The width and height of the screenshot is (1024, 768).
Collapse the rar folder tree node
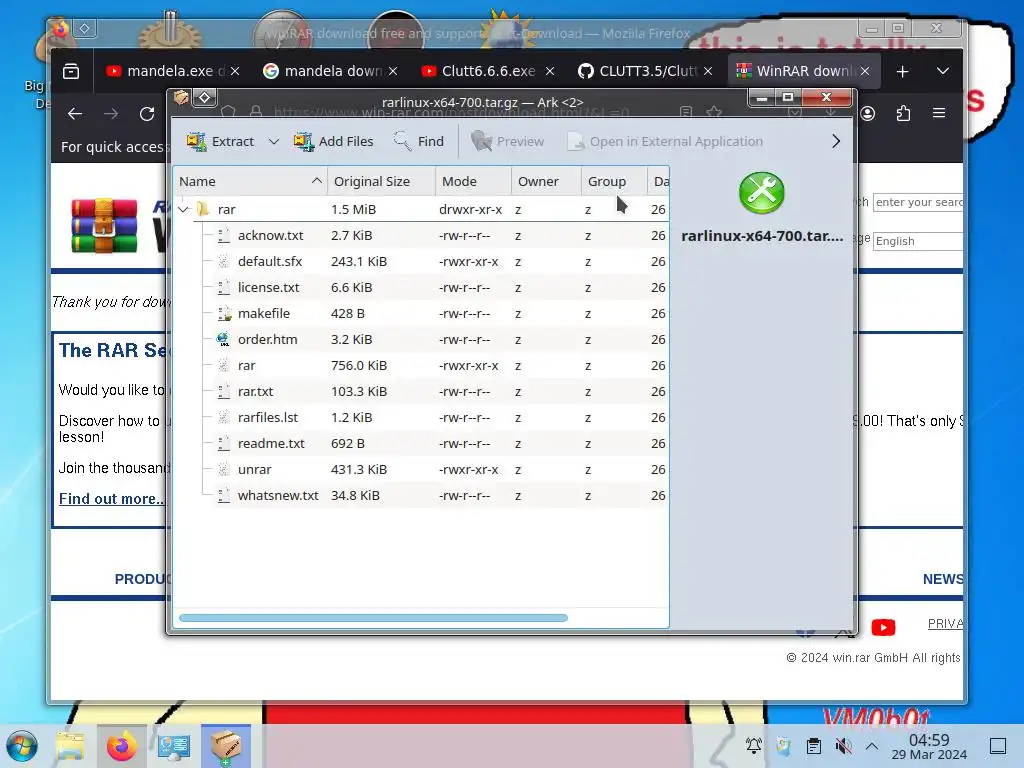tap(184, 210)
